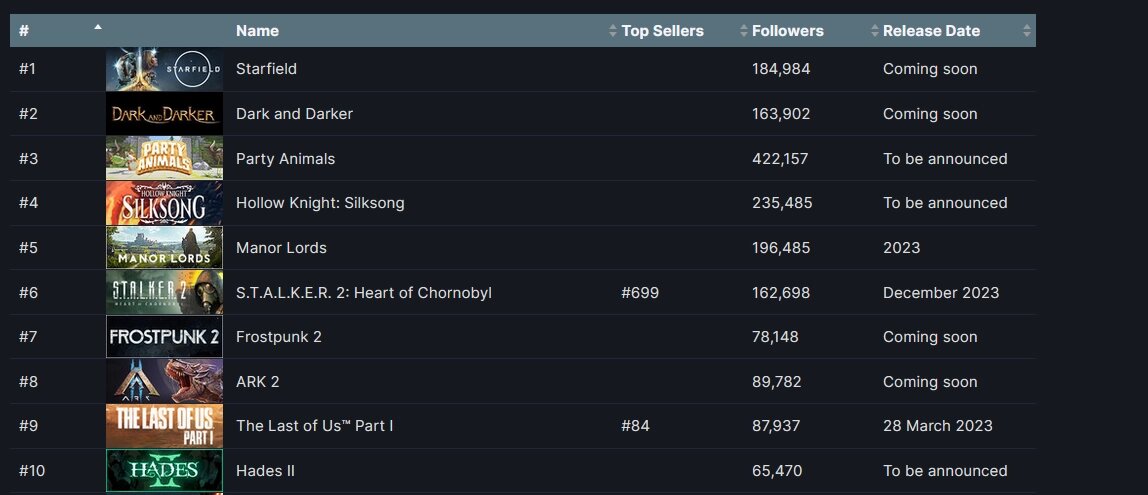Open the Starfield game thumbnail
This screenshot has height=495, width=1148.
pos(164,70)
